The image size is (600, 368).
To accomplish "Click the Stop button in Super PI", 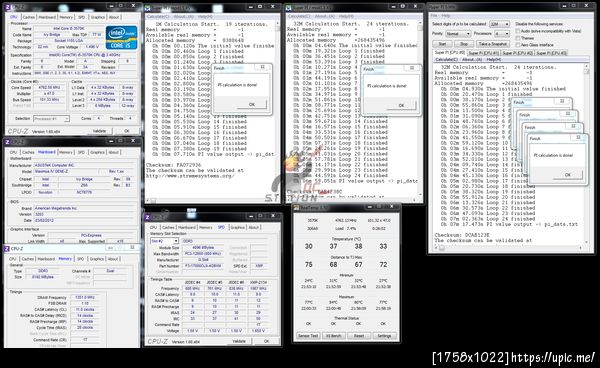I will [x=464, y=44].
